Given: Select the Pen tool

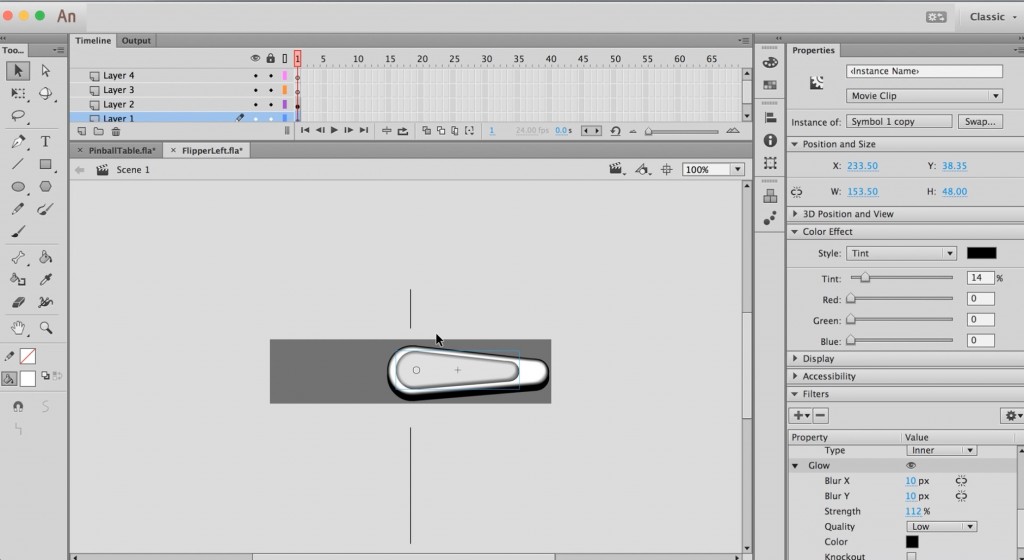Looking at the screenshot, I should (18, 142).
